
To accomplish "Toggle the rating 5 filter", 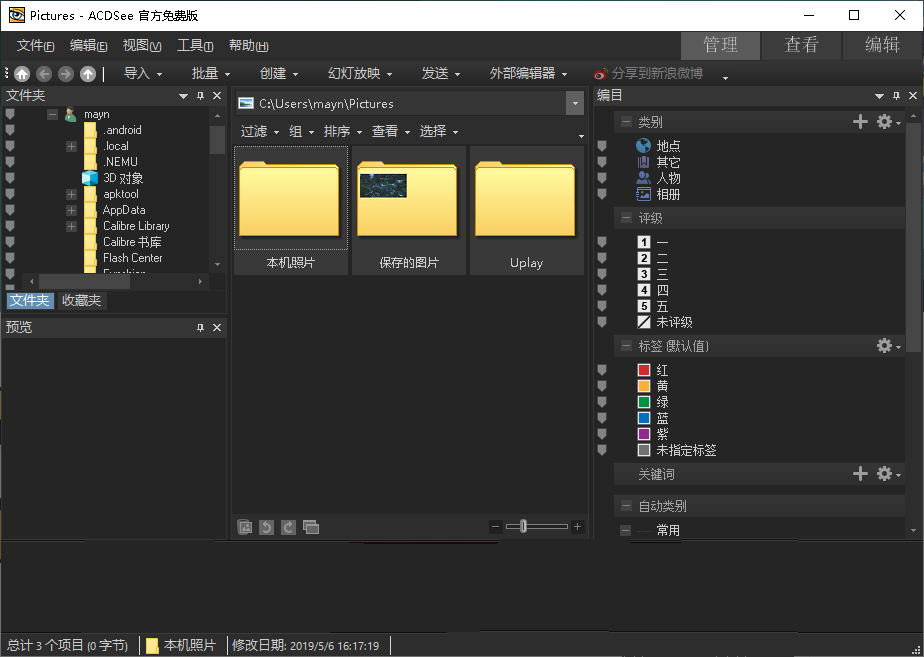I will pyautogui.click(x=644, y=306).
